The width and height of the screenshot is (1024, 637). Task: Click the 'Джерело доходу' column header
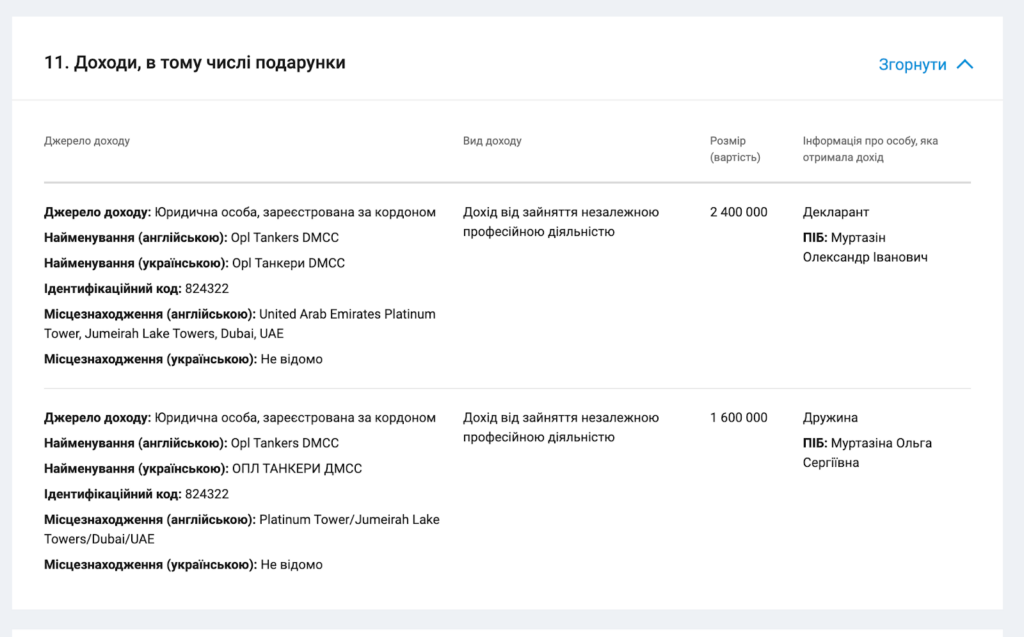coord(87,141)
